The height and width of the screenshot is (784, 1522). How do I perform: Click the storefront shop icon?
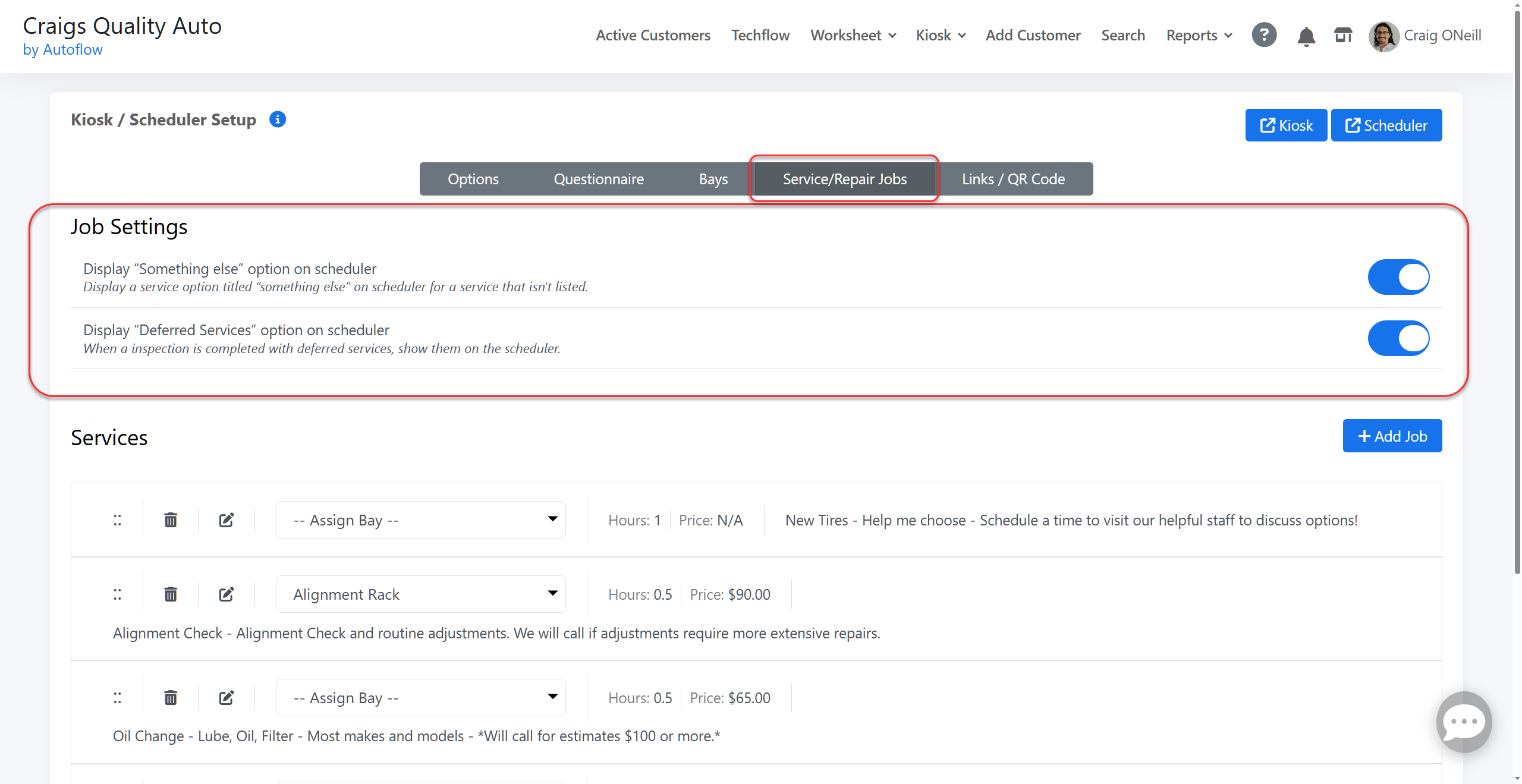[1343, 35]
